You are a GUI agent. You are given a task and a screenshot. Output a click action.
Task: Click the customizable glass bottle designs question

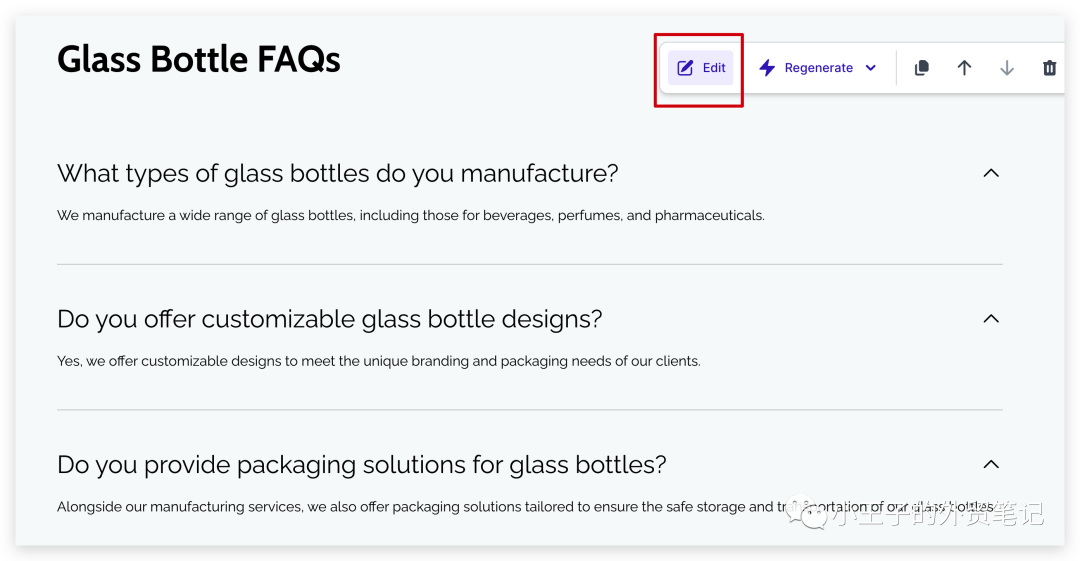(329, 319)
